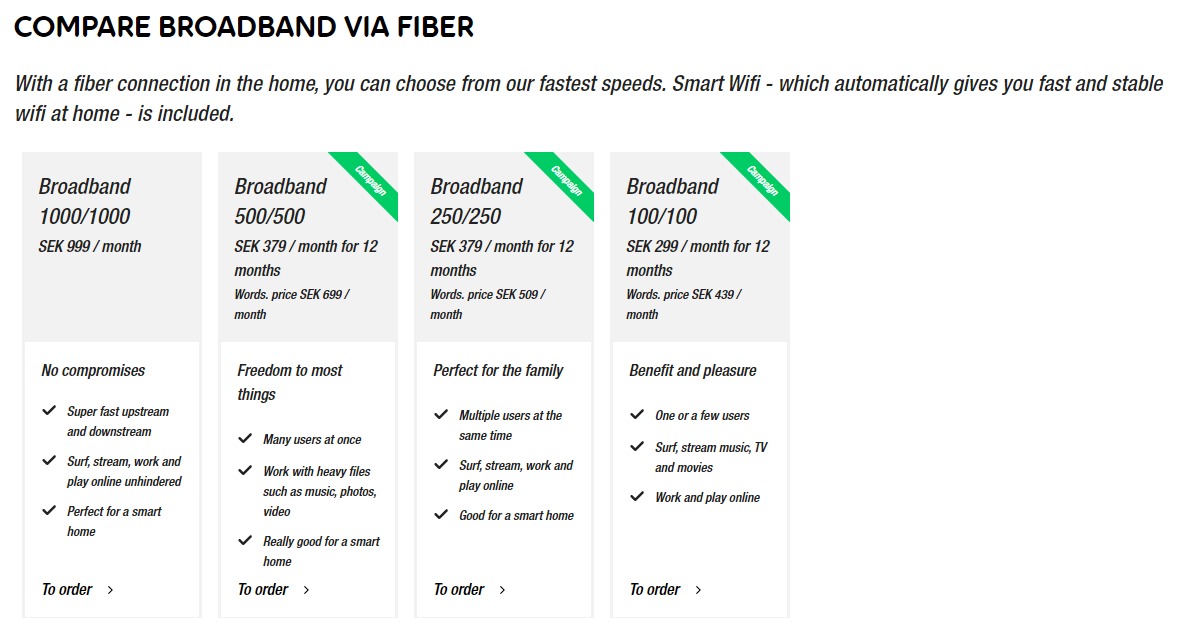Click To order link for Broadband 1000/1000
1195x633 pixels.
pyautogui.click(x=67, y=590)
